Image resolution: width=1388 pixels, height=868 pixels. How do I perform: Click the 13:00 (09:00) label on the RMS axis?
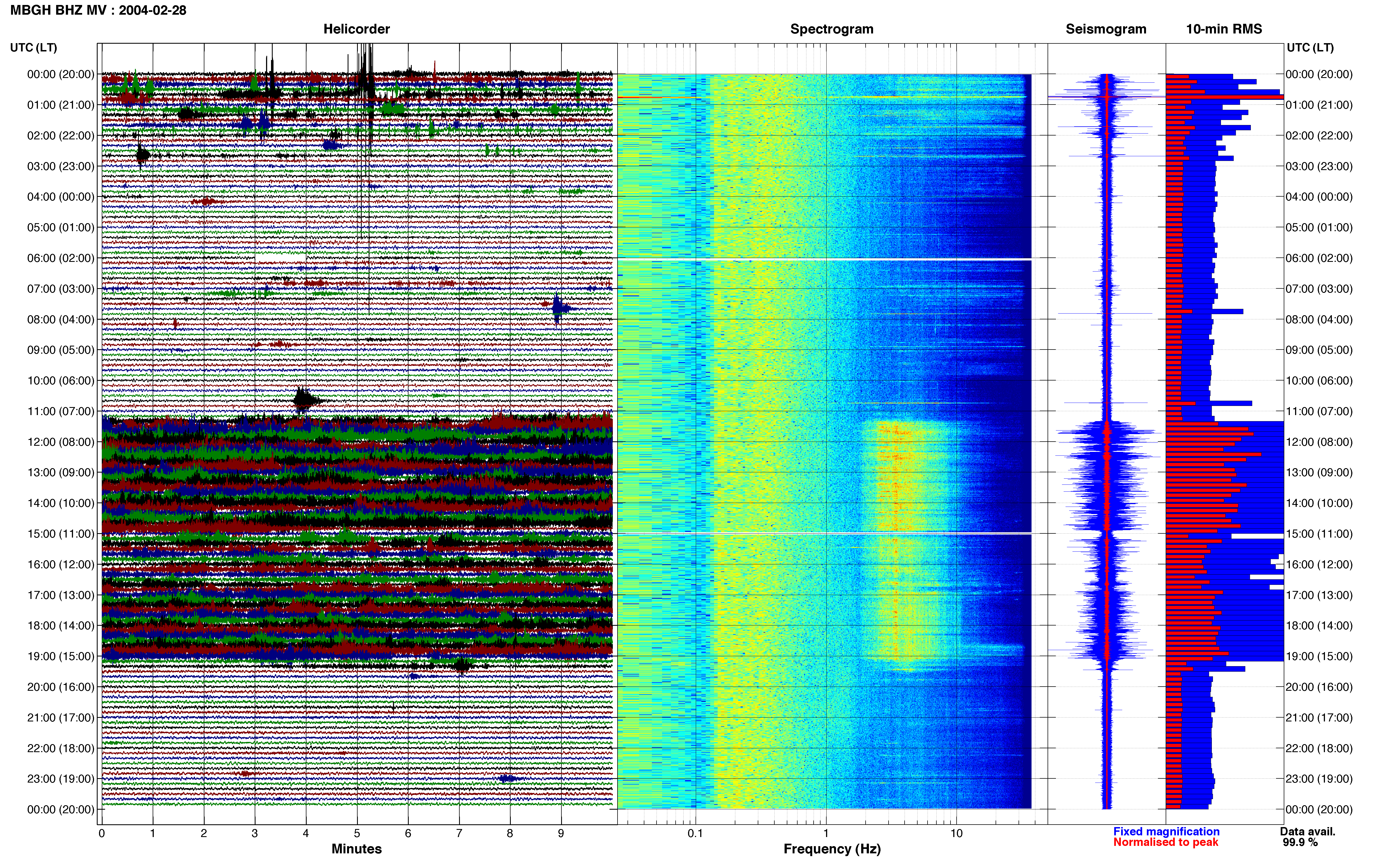click(1319, 473)
